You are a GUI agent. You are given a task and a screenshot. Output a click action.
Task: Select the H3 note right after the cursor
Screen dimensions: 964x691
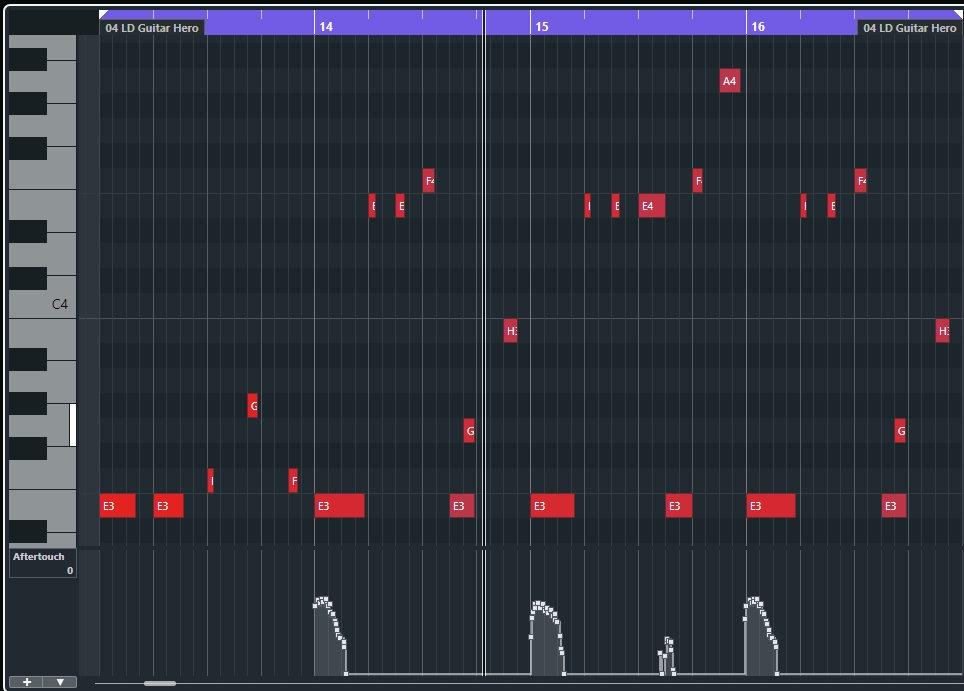[510, 331]
